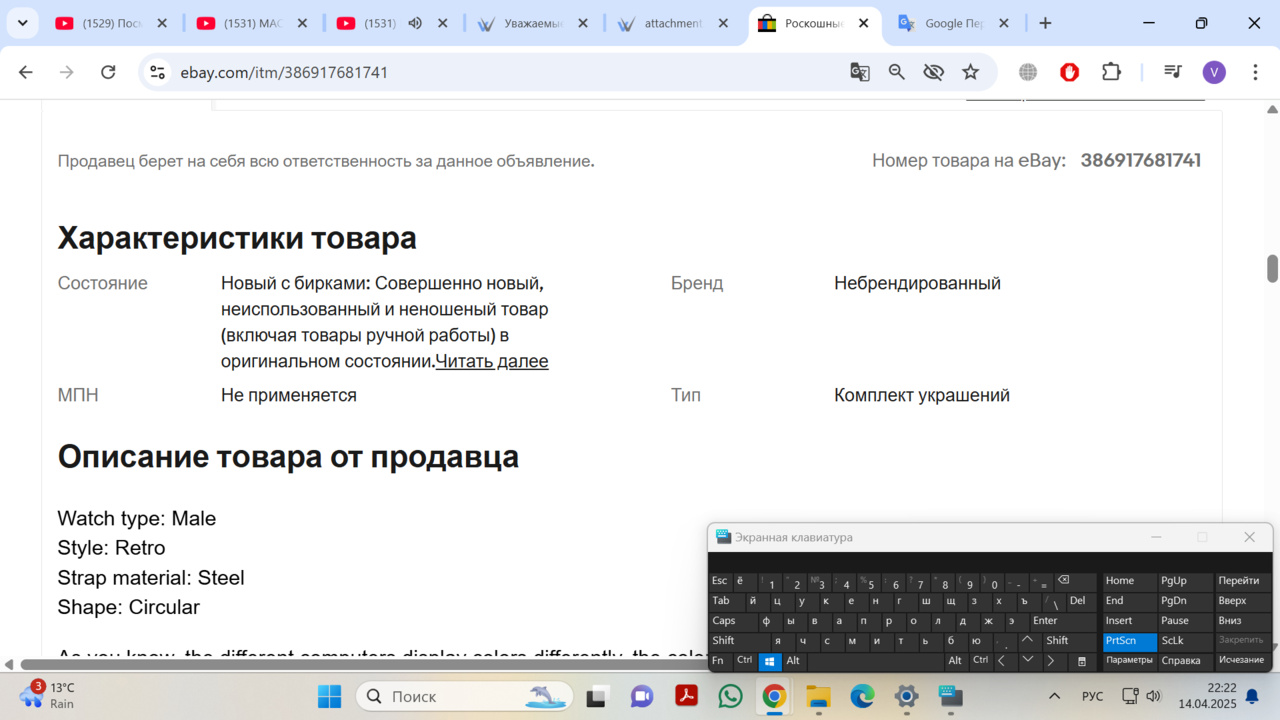Open the tab search dropdown arrow

(22, 23)
